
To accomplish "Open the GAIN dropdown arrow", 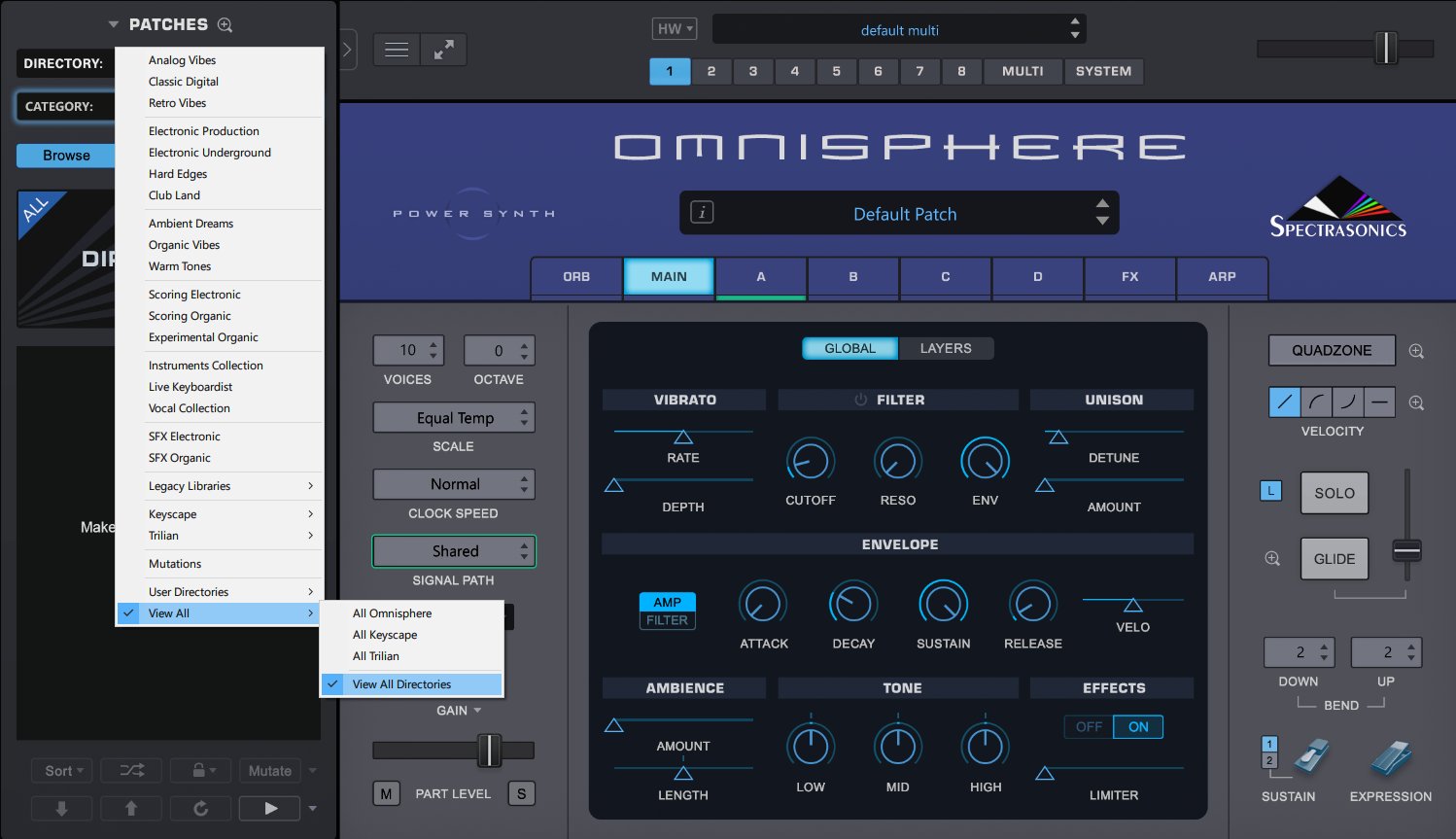I will tap(477, 711).
